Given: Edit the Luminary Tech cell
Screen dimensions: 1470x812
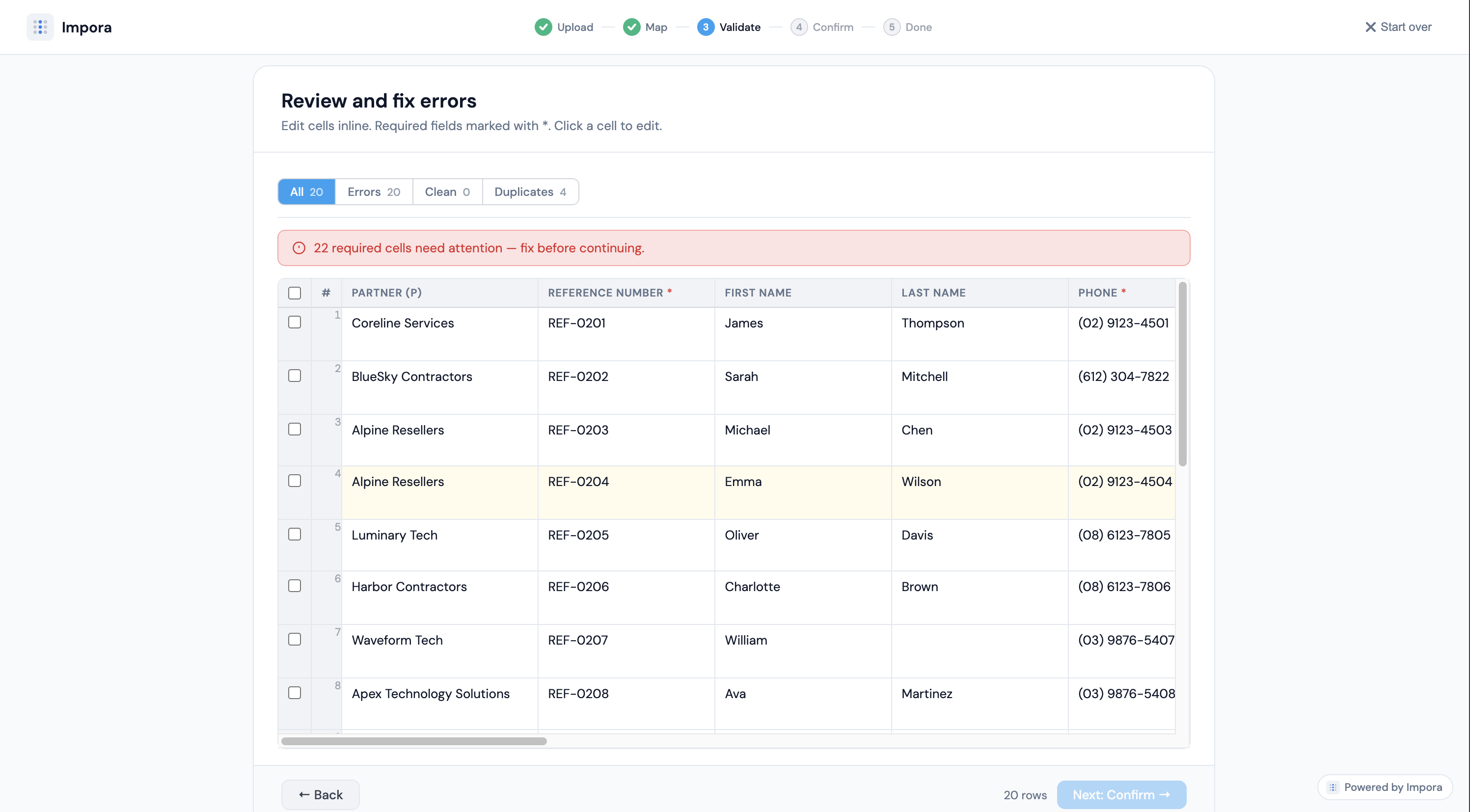Looking at the screenshot, I should tap(439, 545).
